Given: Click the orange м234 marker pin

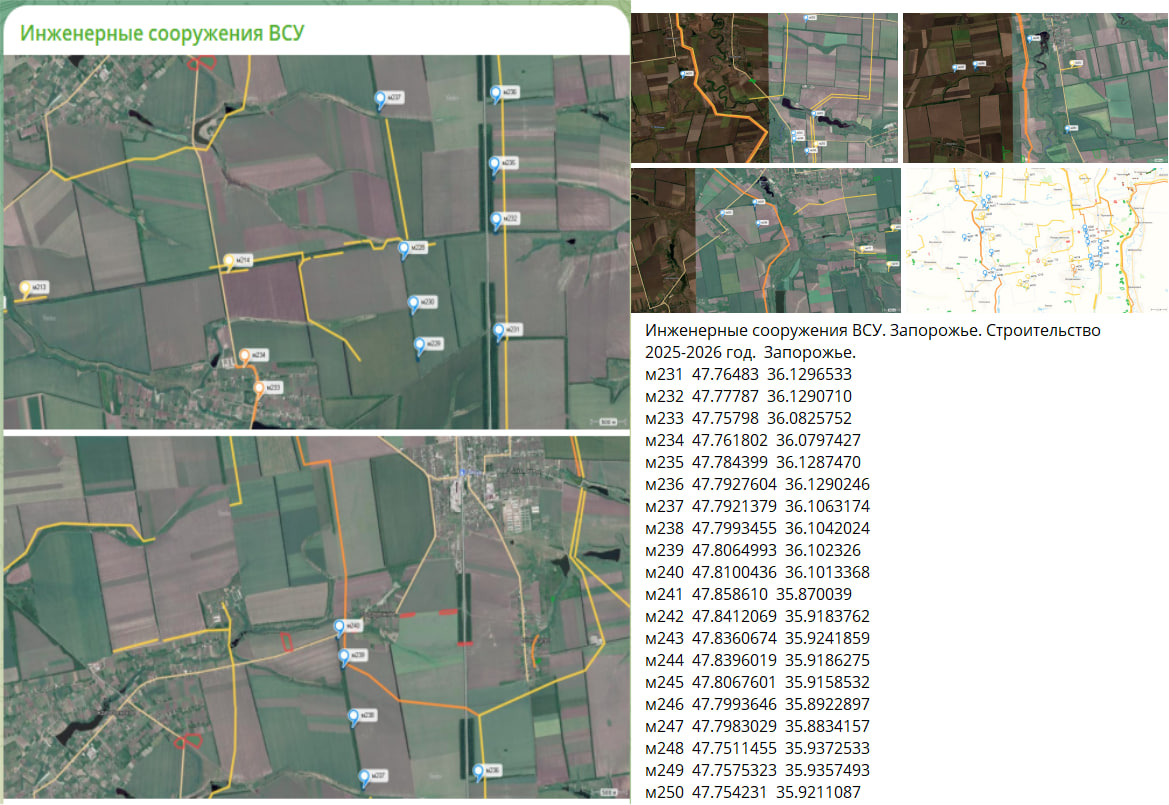Looking at the screenshot, I should click(246, 355).
